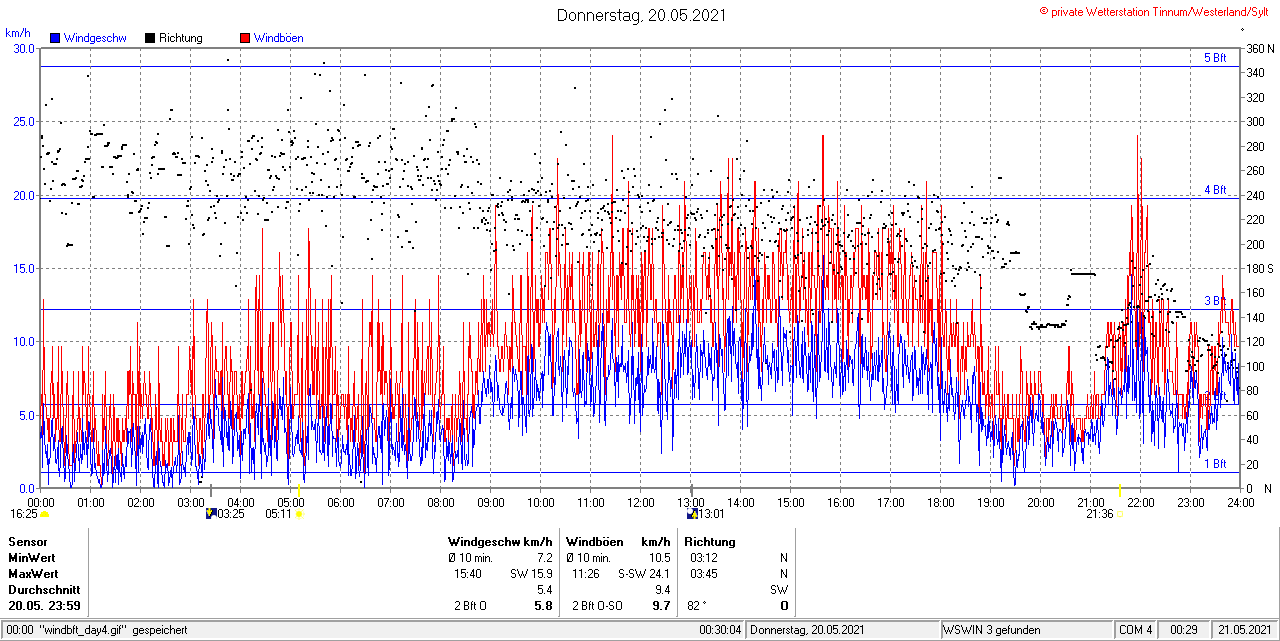Click the Windböen km/h column header

618,542
